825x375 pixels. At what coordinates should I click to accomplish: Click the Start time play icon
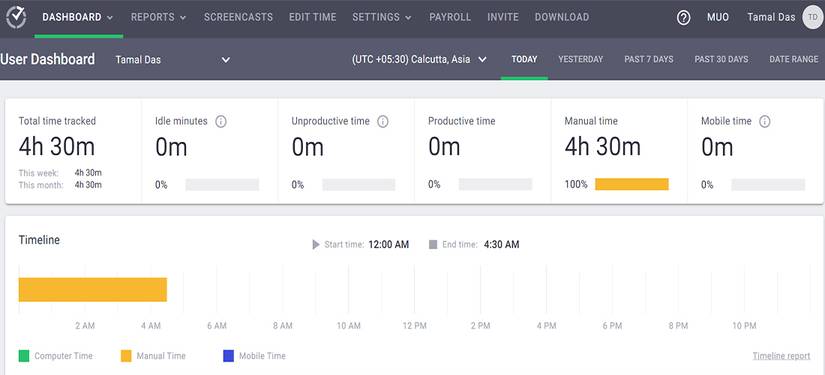[316, 245]
